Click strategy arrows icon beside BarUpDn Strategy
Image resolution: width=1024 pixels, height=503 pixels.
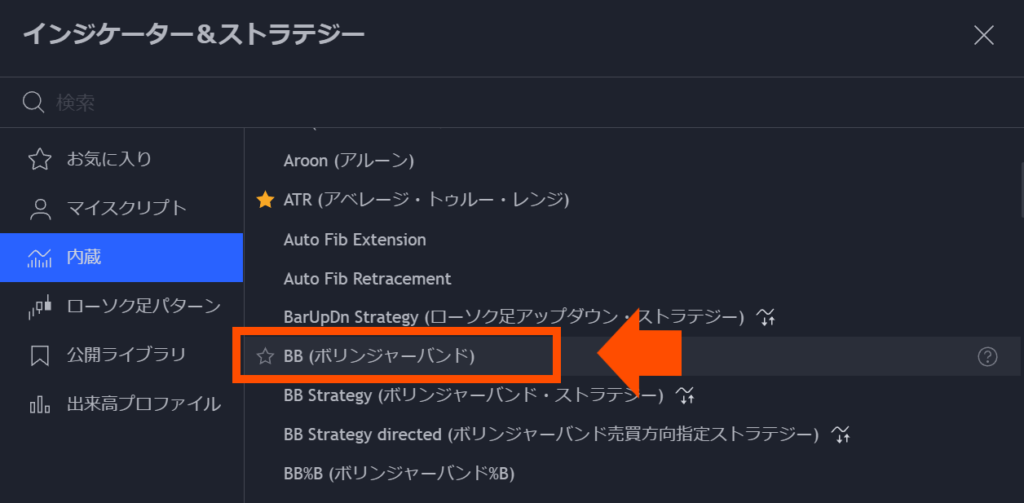click(x=765, y=317)
